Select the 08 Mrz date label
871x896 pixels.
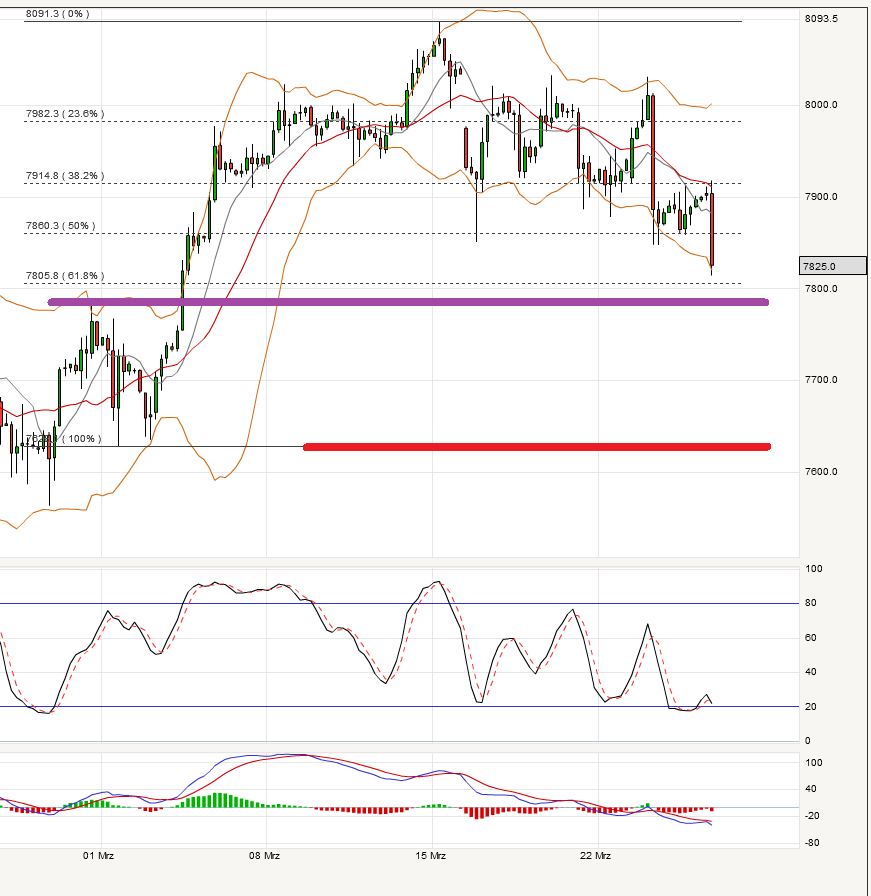tap(264, 856)
